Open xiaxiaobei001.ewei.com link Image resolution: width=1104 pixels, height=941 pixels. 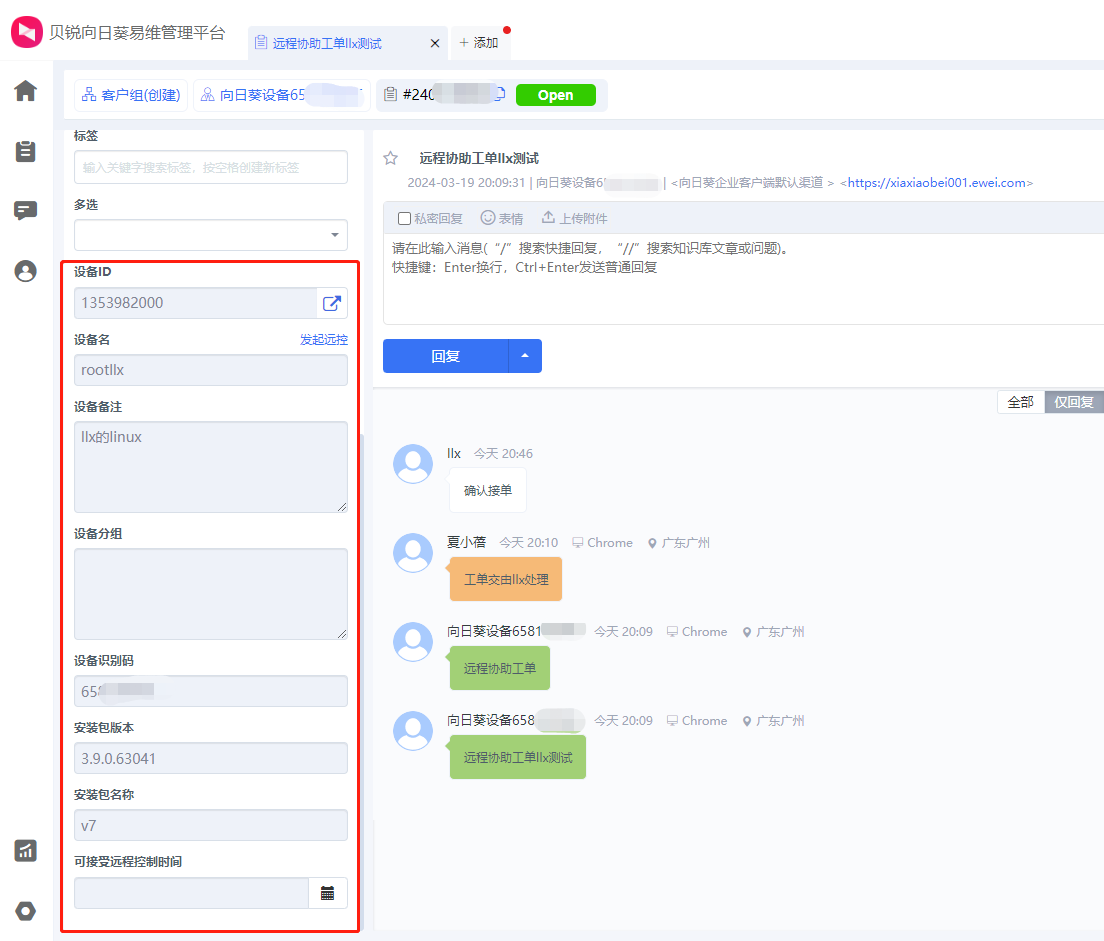936,183
